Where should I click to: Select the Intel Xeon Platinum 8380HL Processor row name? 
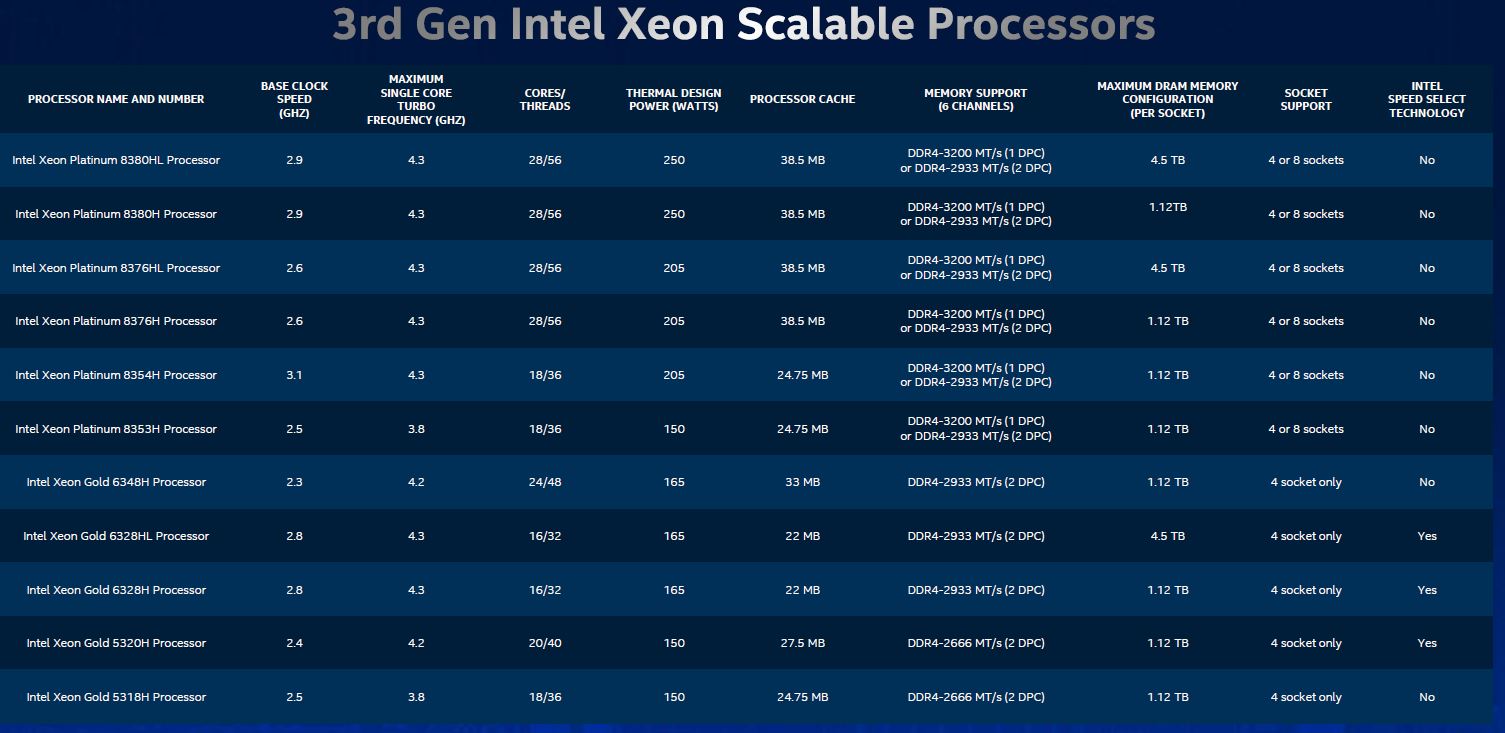tap(116, 160)
